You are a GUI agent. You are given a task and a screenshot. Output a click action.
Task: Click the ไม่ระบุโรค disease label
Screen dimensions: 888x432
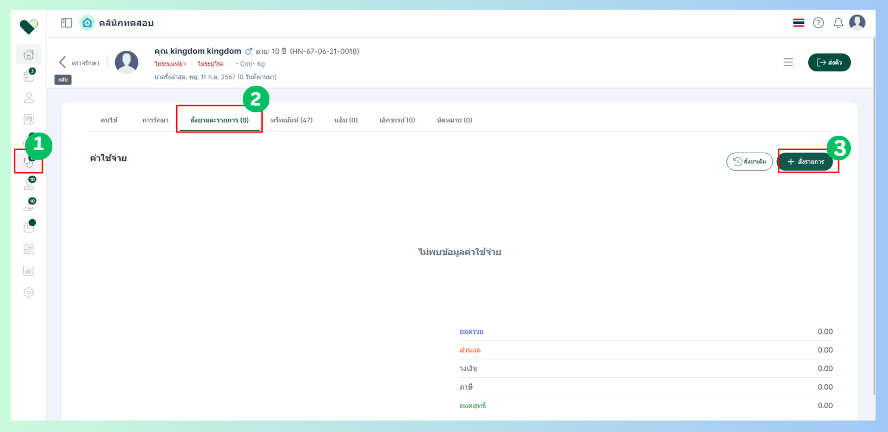(x=210, y=64)
